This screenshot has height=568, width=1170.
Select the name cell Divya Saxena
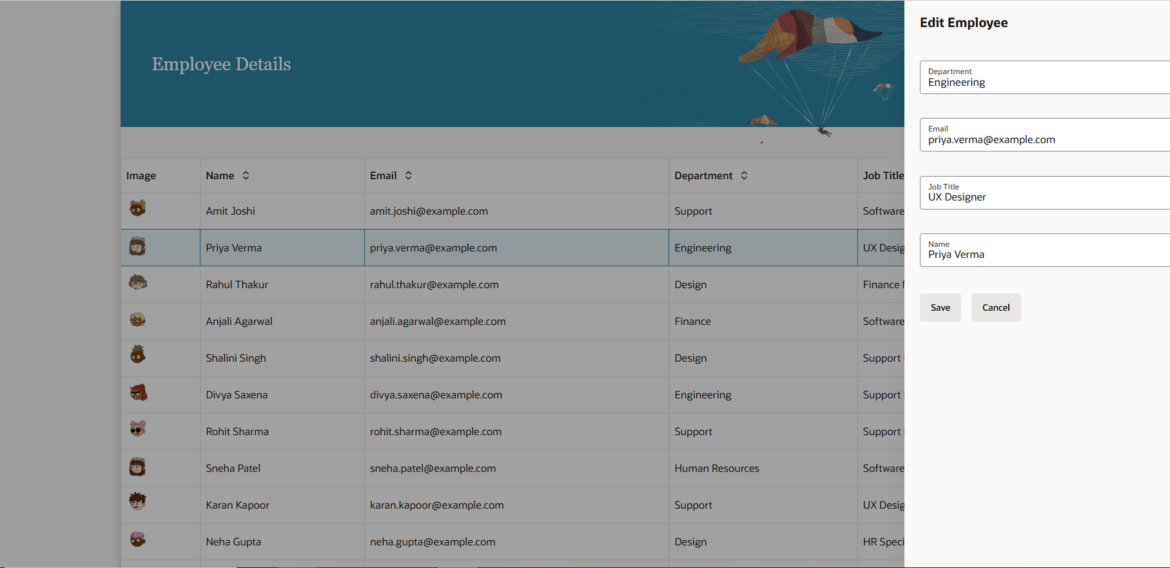pyautogui.click(x=282, y=395)
